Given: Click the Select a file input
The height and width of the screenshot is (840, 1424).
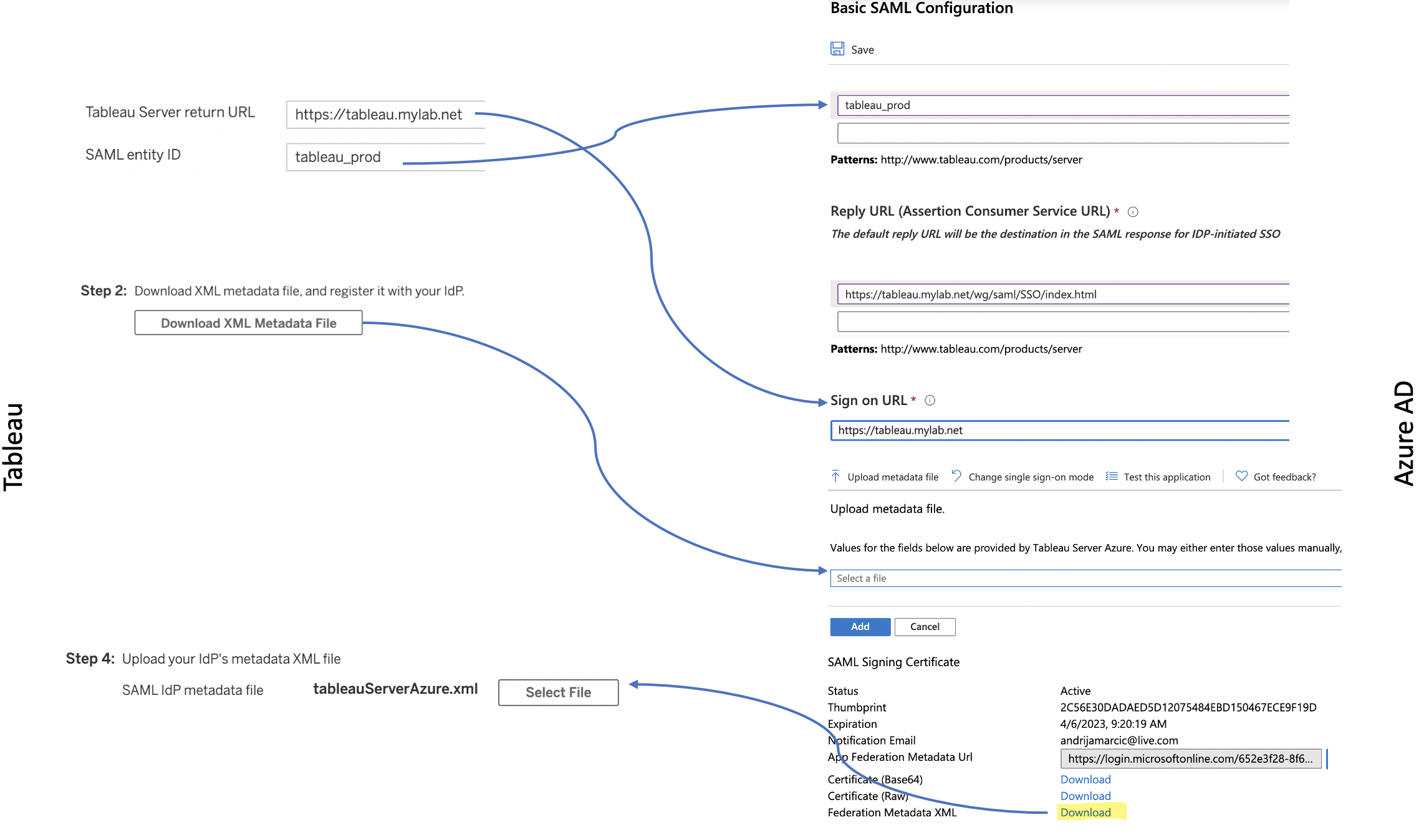Looking at the screenshot, I should (1085, 578).
